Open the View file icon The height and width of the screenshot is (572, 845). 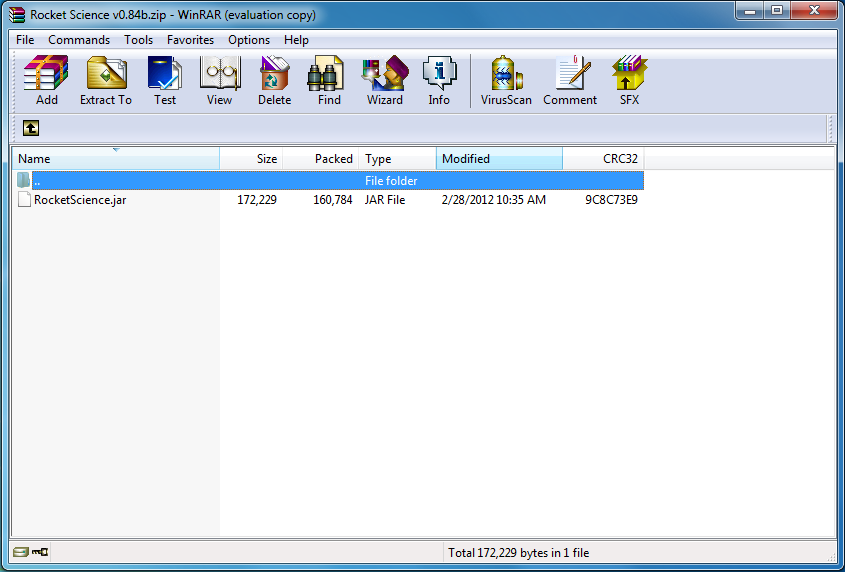(219, 80)
